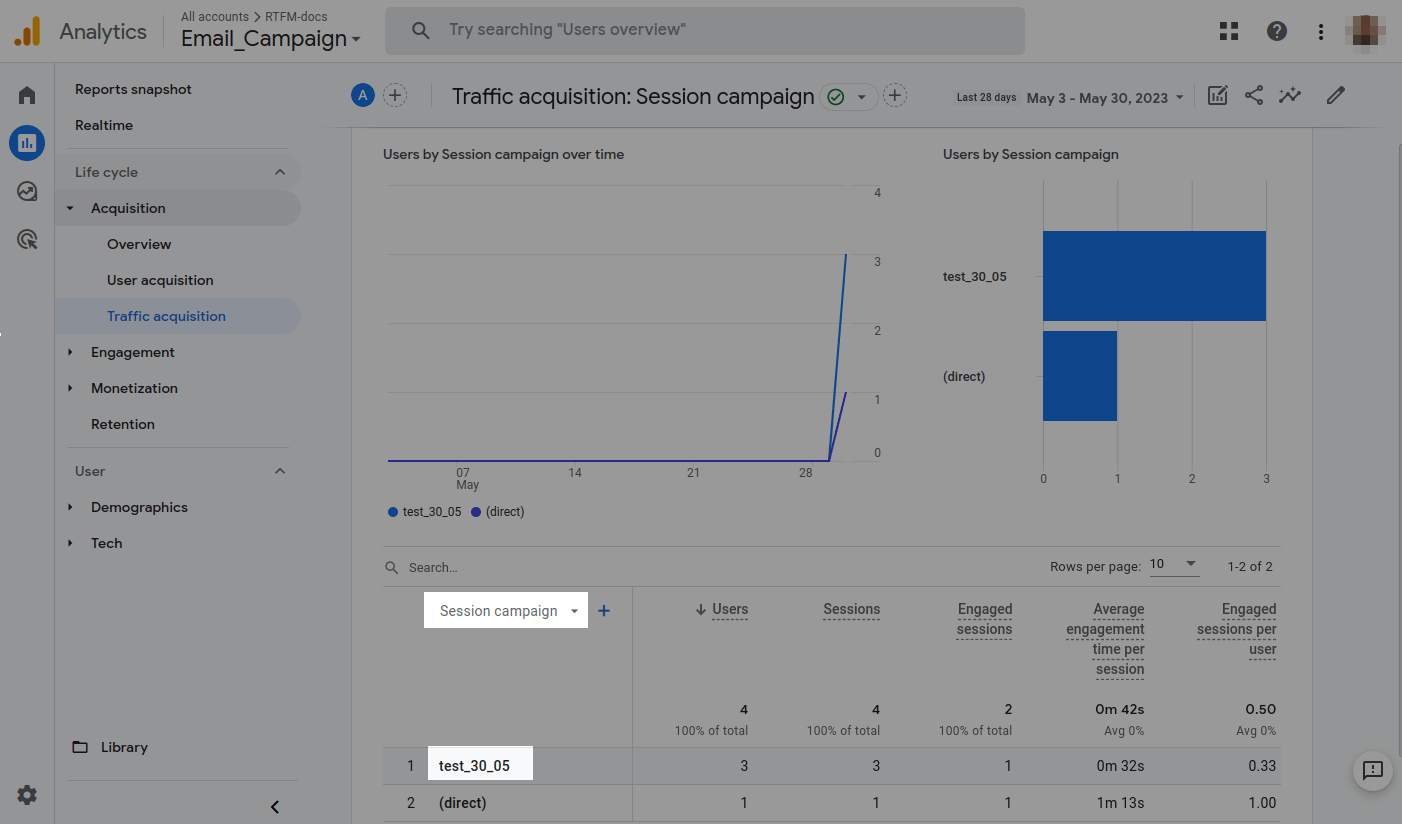Screen dimensions: 1402x824
Task: Open Admin settings gear icon
Action: [x=27, y=795]
